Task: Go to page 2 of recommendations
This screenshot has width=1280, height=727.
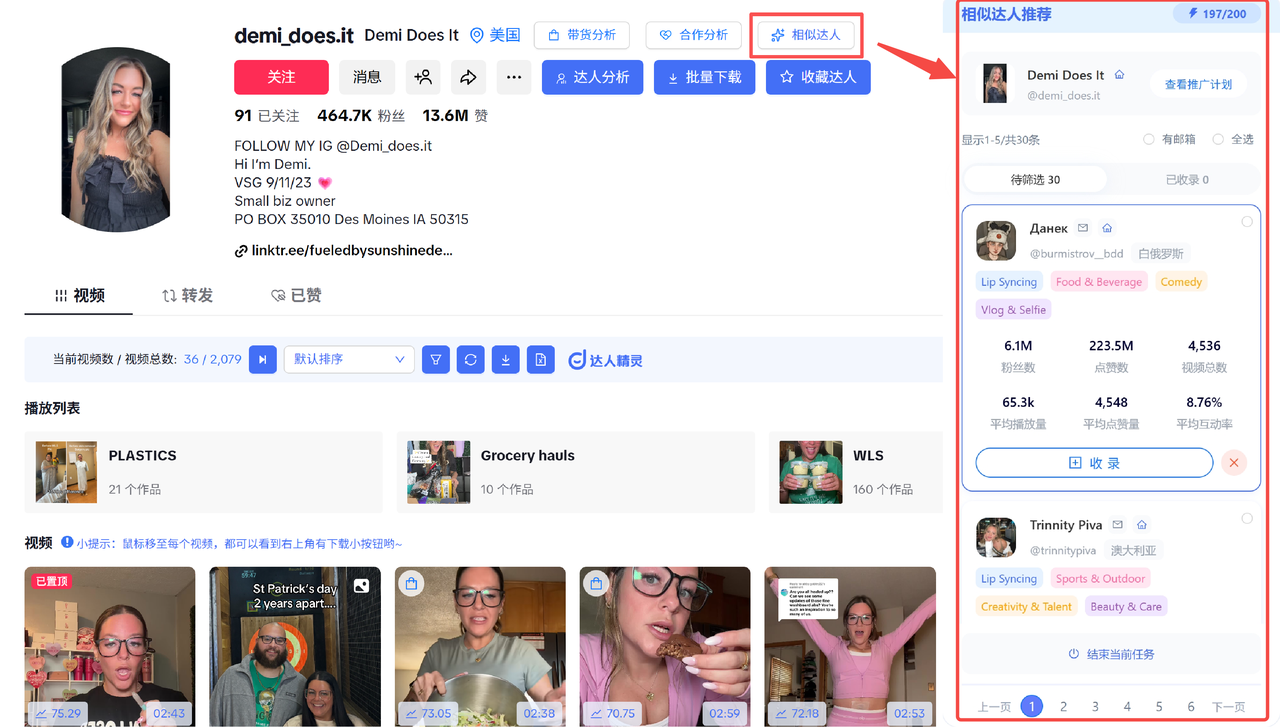Action: 1063,707
